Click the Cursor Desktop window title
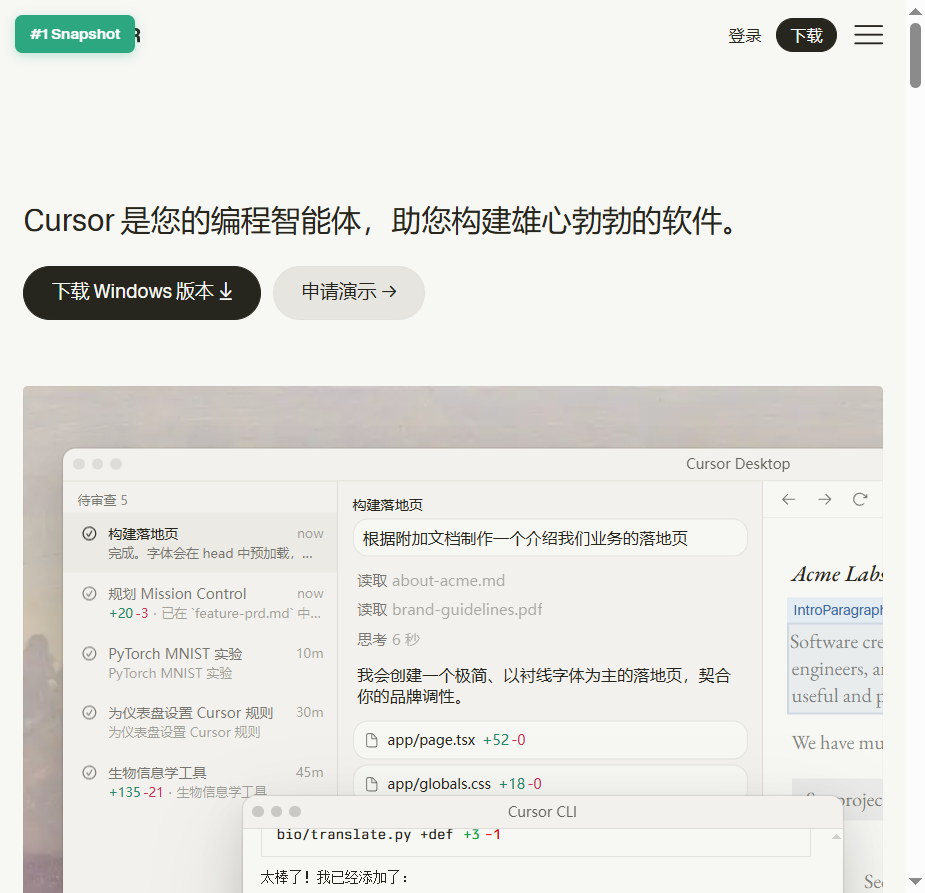The width and height of the screenshot is (925, 893). tap(737, 464)
